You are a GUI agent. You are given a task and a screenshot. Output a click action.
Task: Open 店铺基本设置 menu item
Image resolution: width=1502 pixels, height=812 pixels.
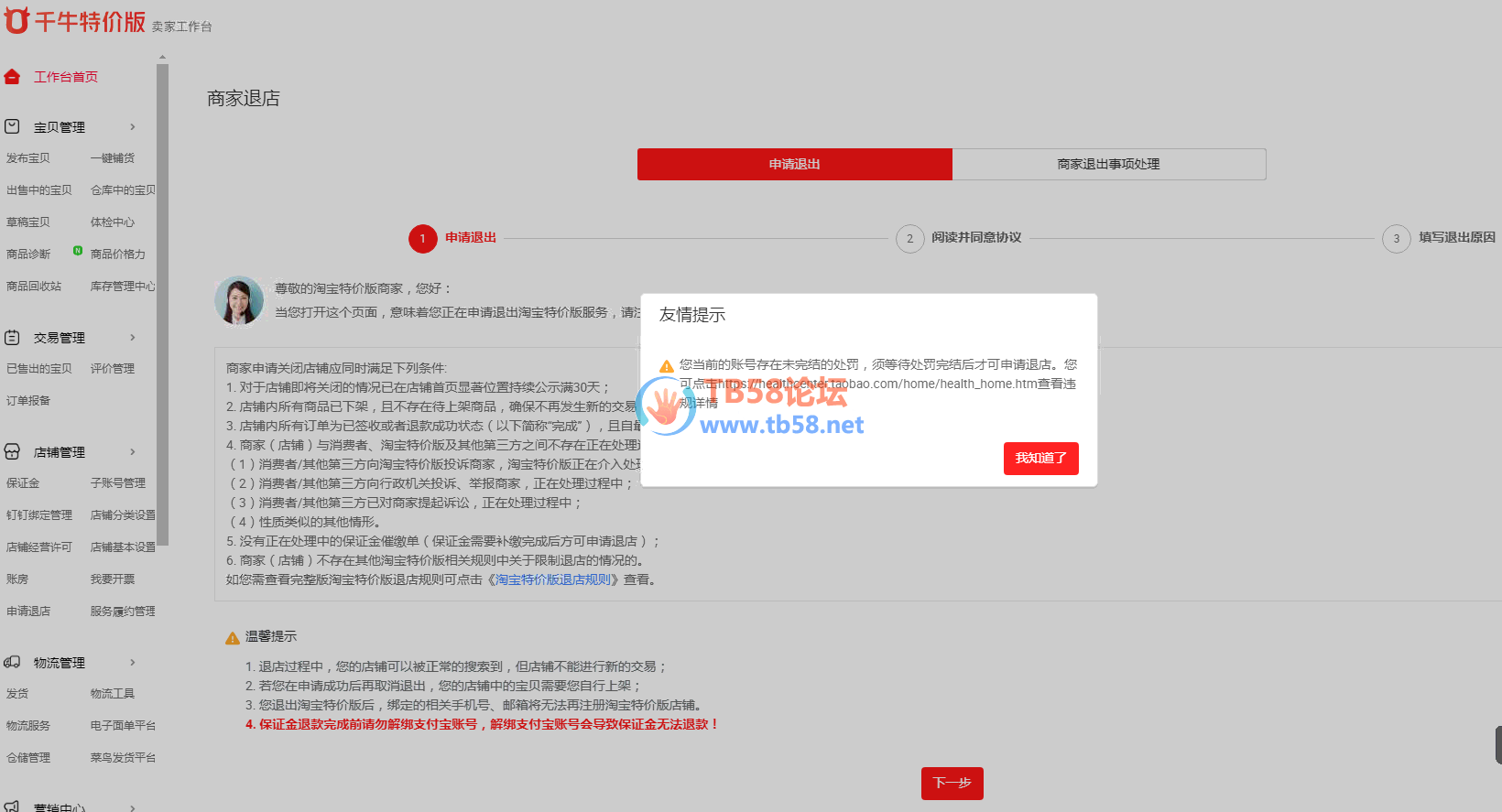tap(123, 547)
